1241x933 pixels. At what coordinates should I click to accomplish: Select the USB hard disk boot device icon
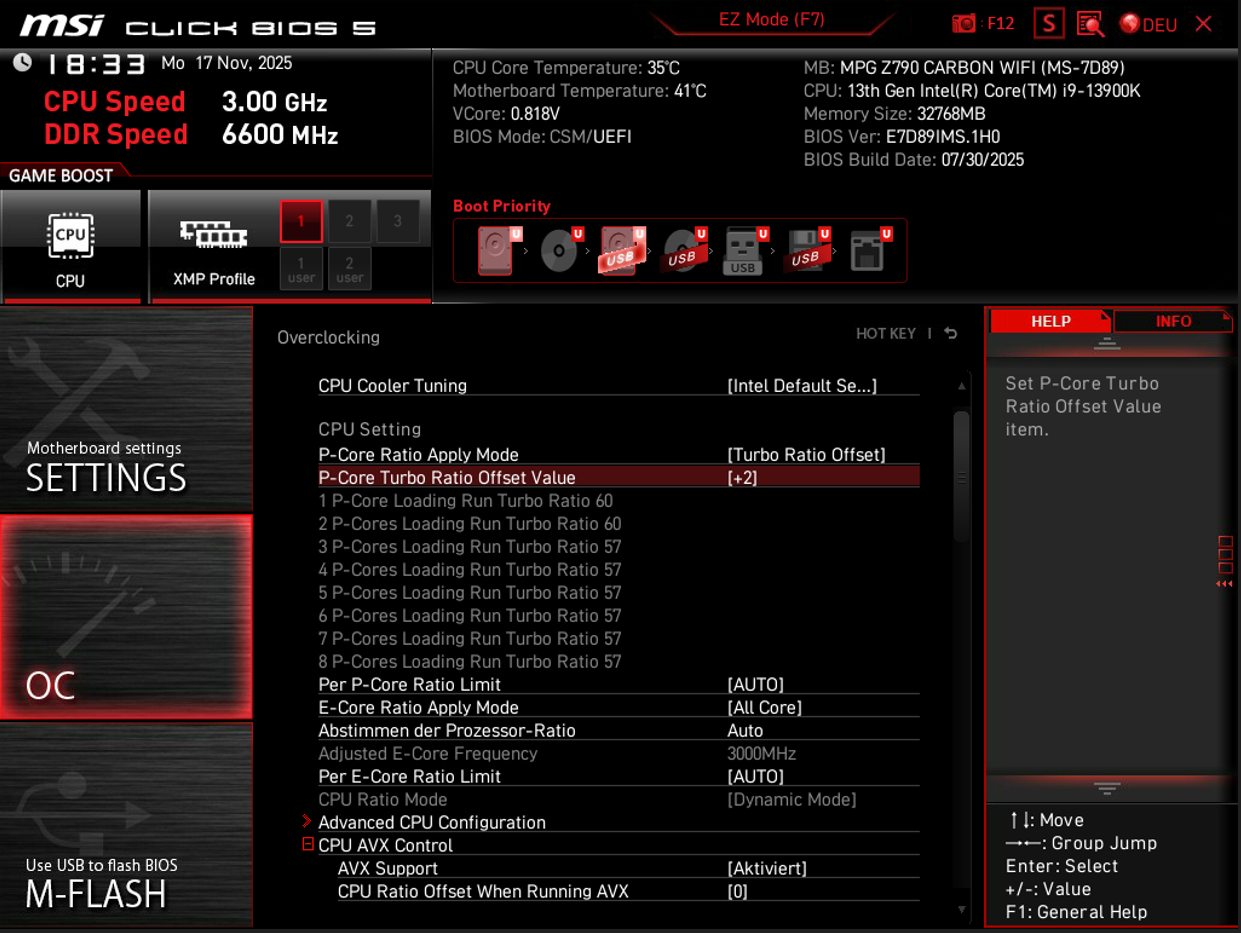[x=622, y=250]
